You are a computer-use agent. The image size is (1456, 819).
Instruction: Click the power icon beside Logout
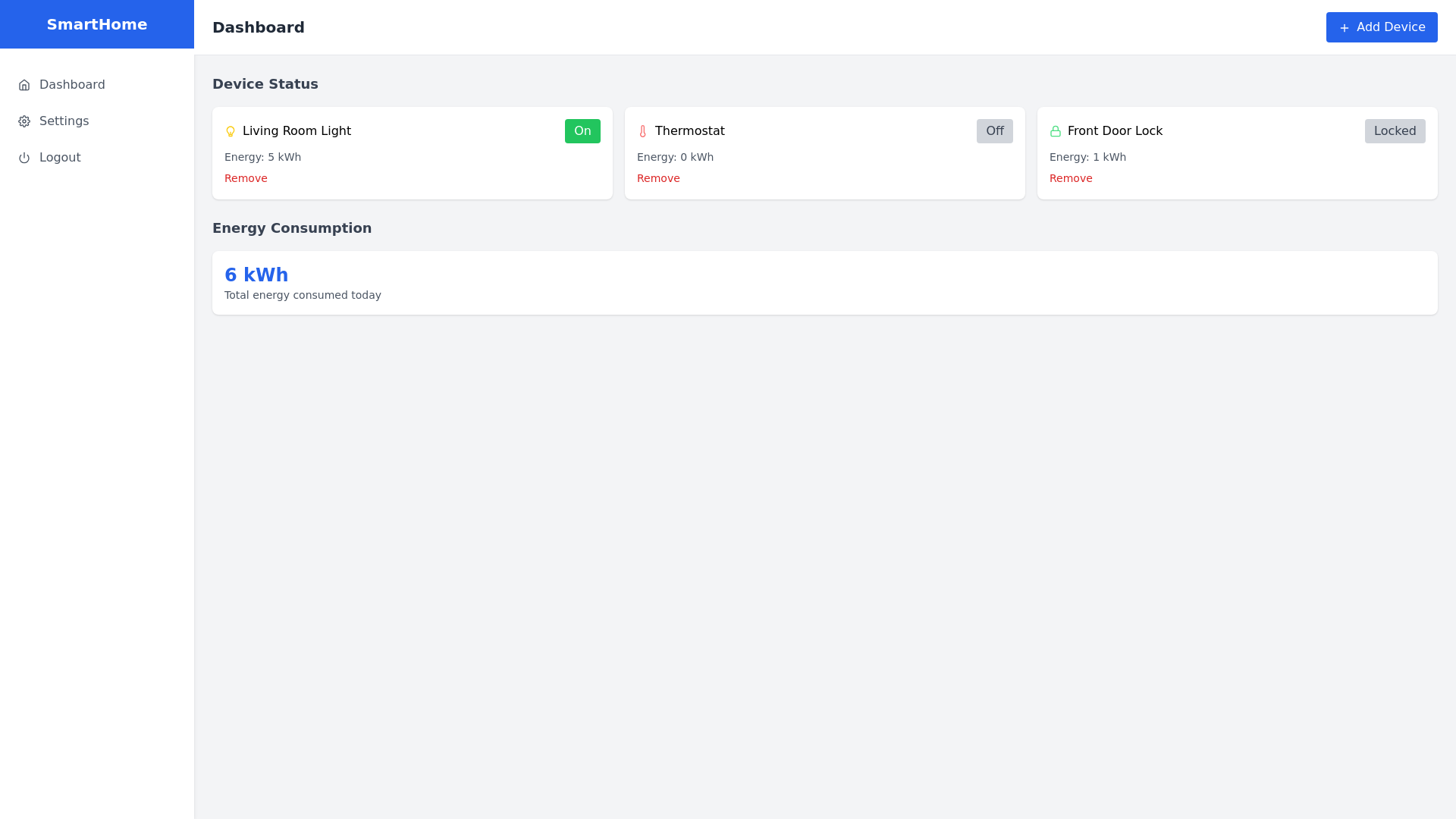[x=24, y=158]
